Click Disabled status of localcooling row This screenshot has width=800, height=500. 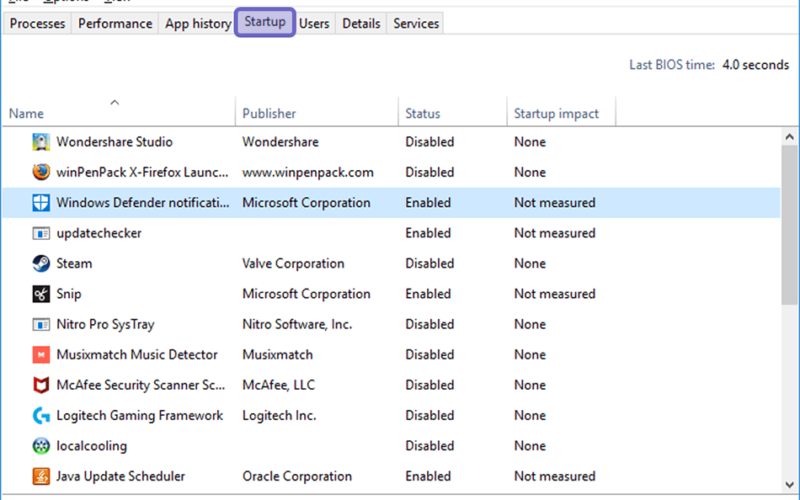coord(430,446)
